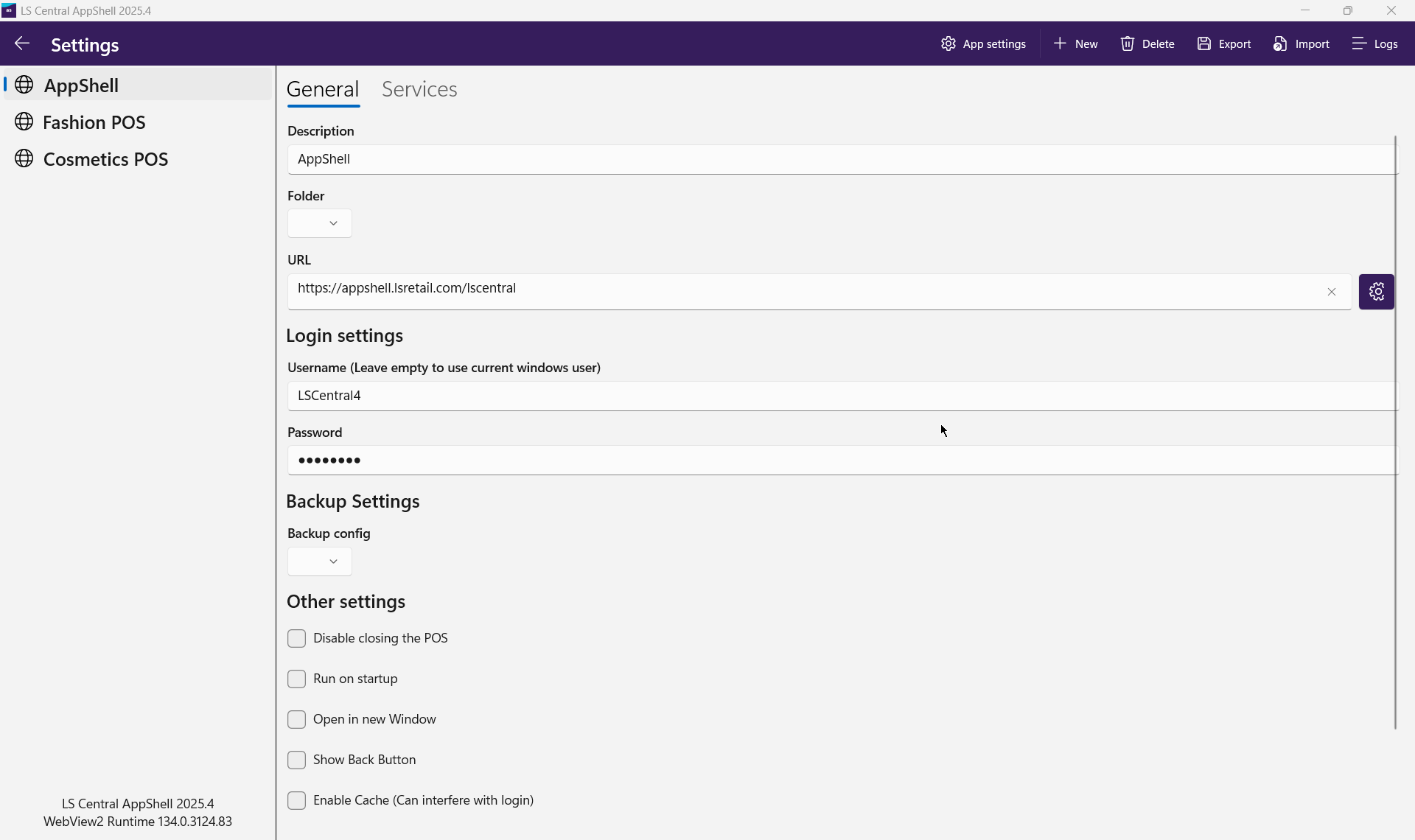Check the Run on startup option
The height and width of the screenshot is (840, 1415).
(x=296, y=679)
